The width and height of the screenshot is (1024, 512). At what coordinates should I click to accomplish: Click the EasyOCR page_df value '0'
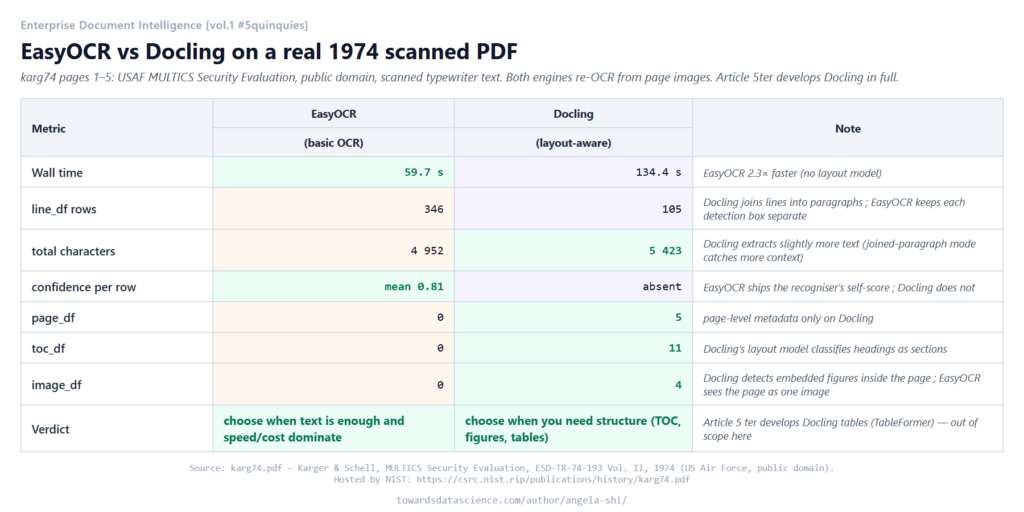(x=440, y=317)
